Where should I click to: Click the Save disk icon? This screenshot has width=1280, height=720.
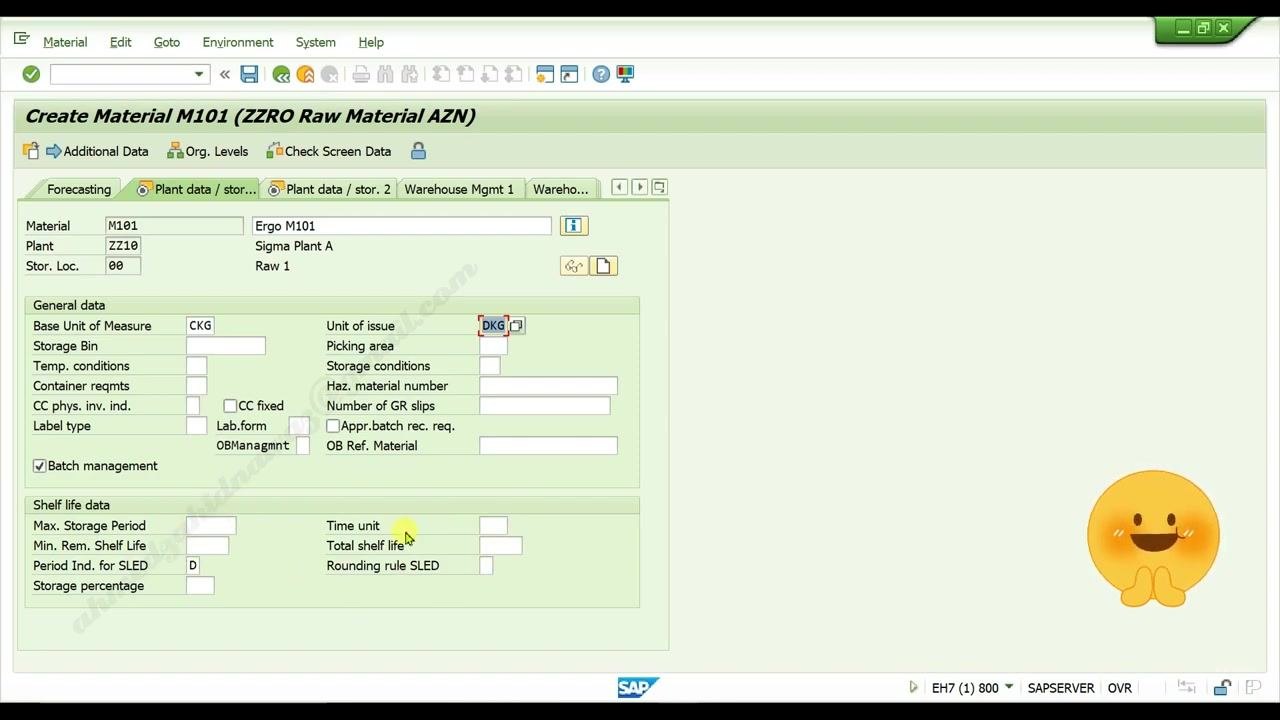[x=249, y=74]
